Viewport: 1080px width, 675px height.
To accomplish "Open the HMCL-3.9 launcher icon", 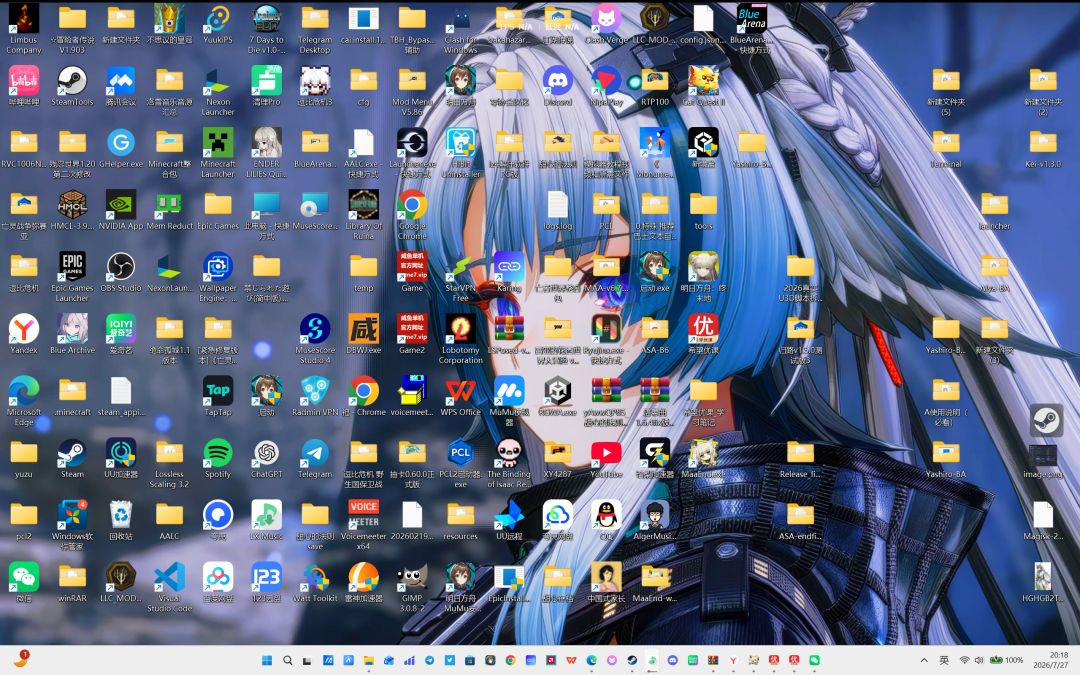I will pos(72,209).
